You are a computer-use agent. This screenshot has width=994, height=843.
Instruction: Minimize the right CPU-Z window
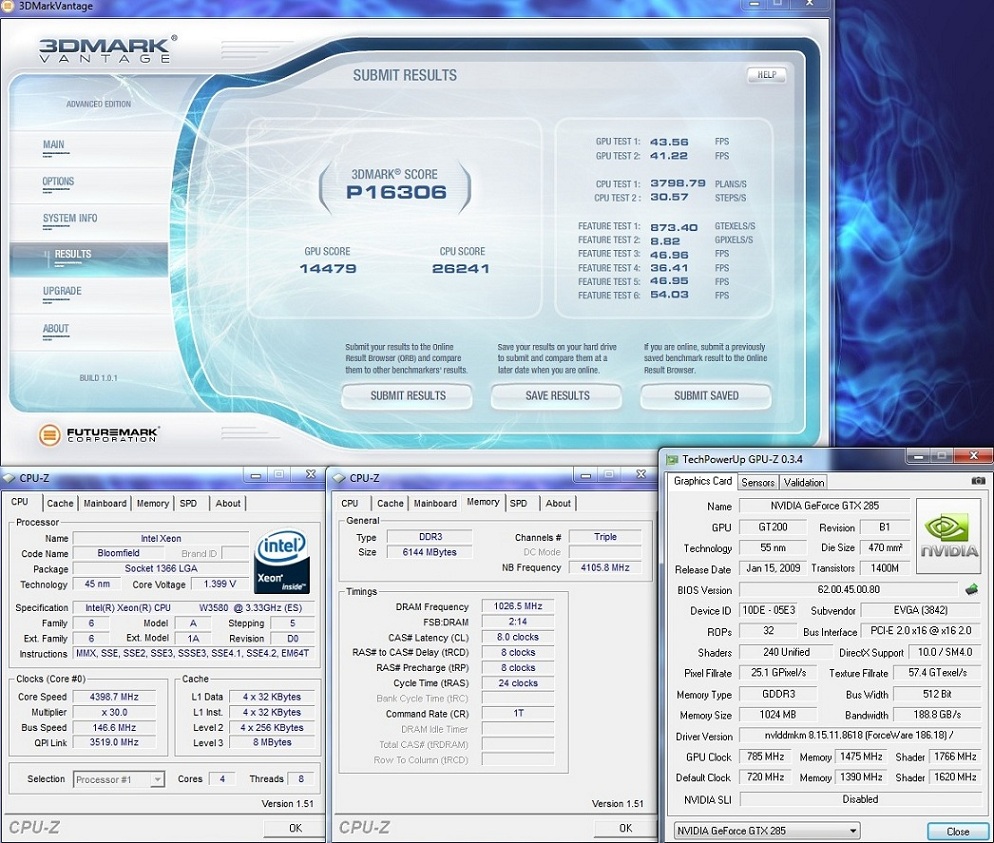[585, 475]
